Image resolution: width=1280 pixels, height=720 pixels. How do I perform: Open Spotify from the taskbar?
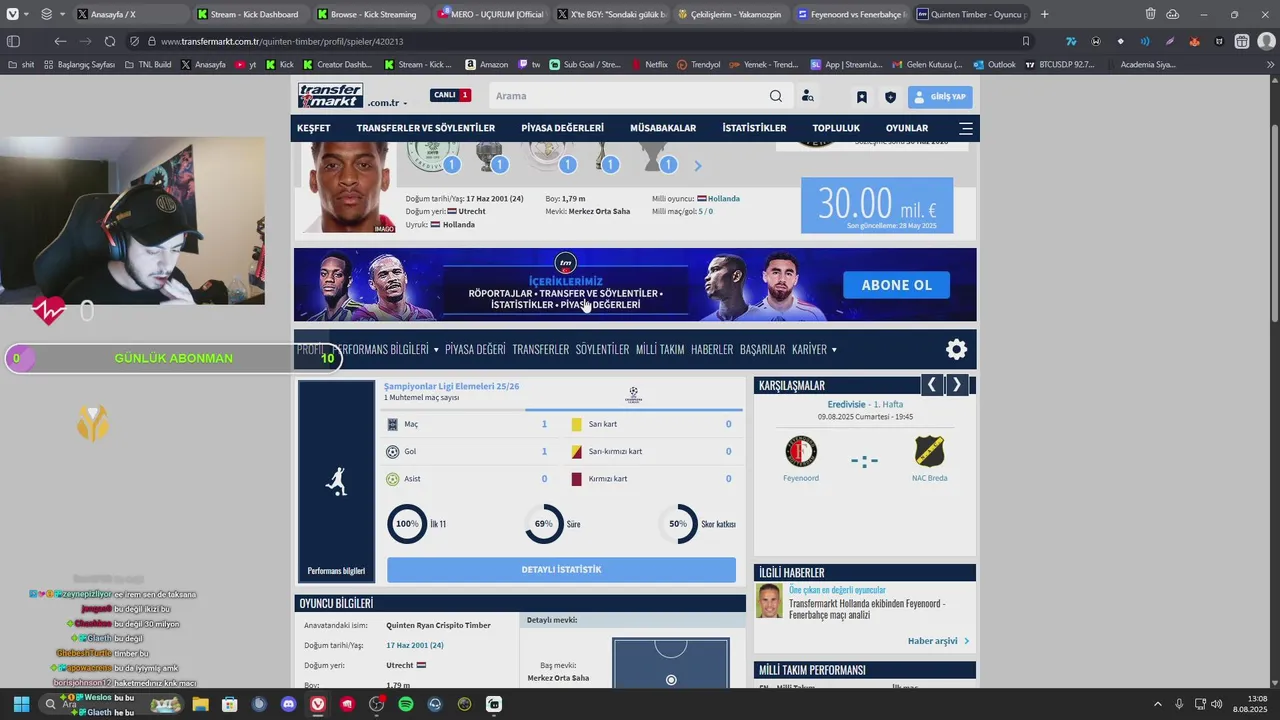tap(406, 704)
